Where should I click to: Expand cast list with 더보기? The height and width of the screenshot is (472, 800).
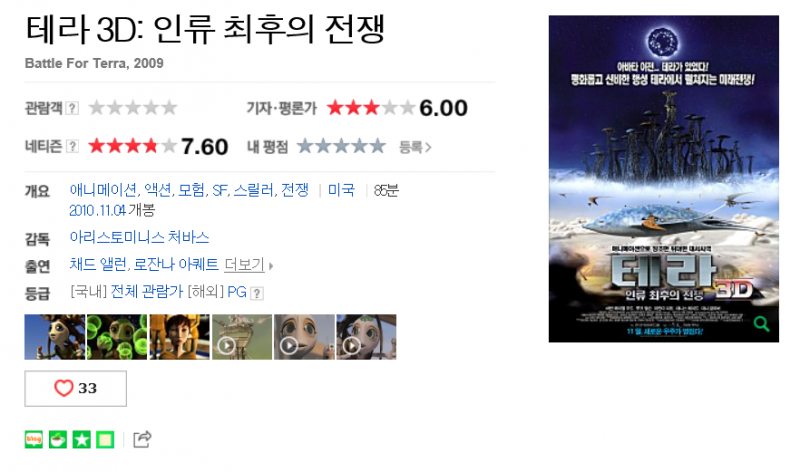[248, 265]
